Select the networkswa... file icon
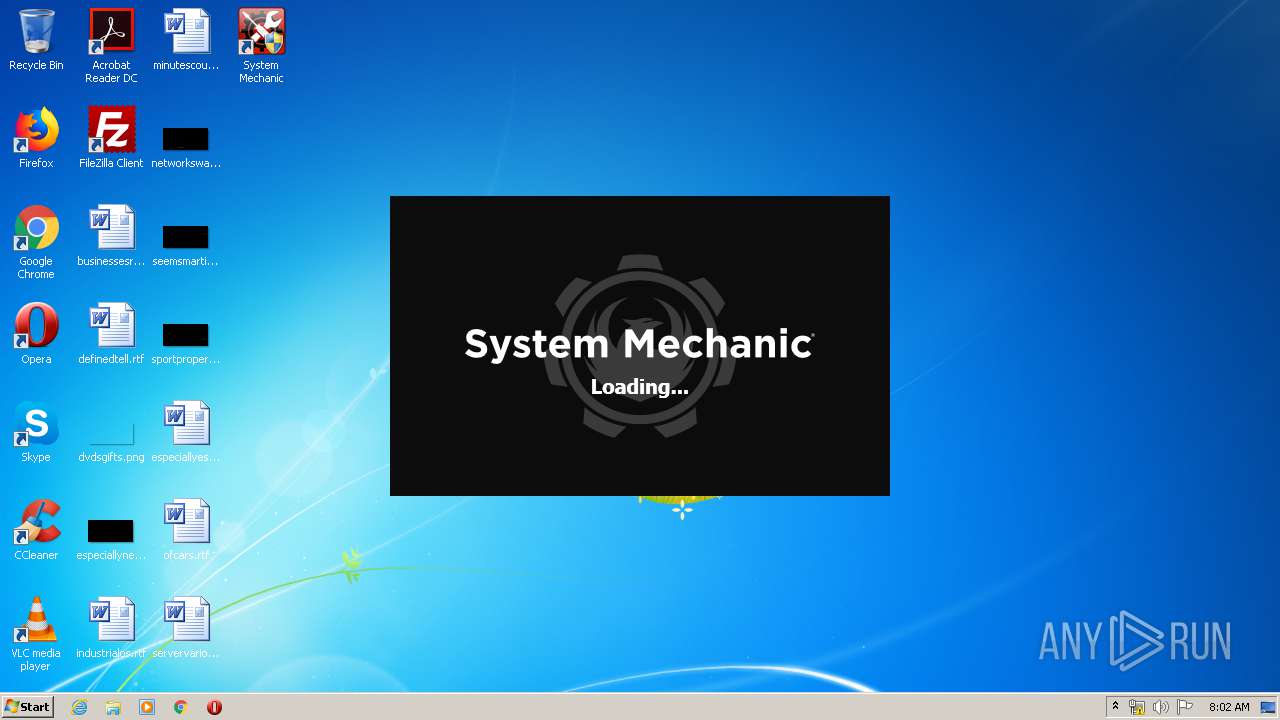Viewport: 1280px width, 720px height. 186,139
